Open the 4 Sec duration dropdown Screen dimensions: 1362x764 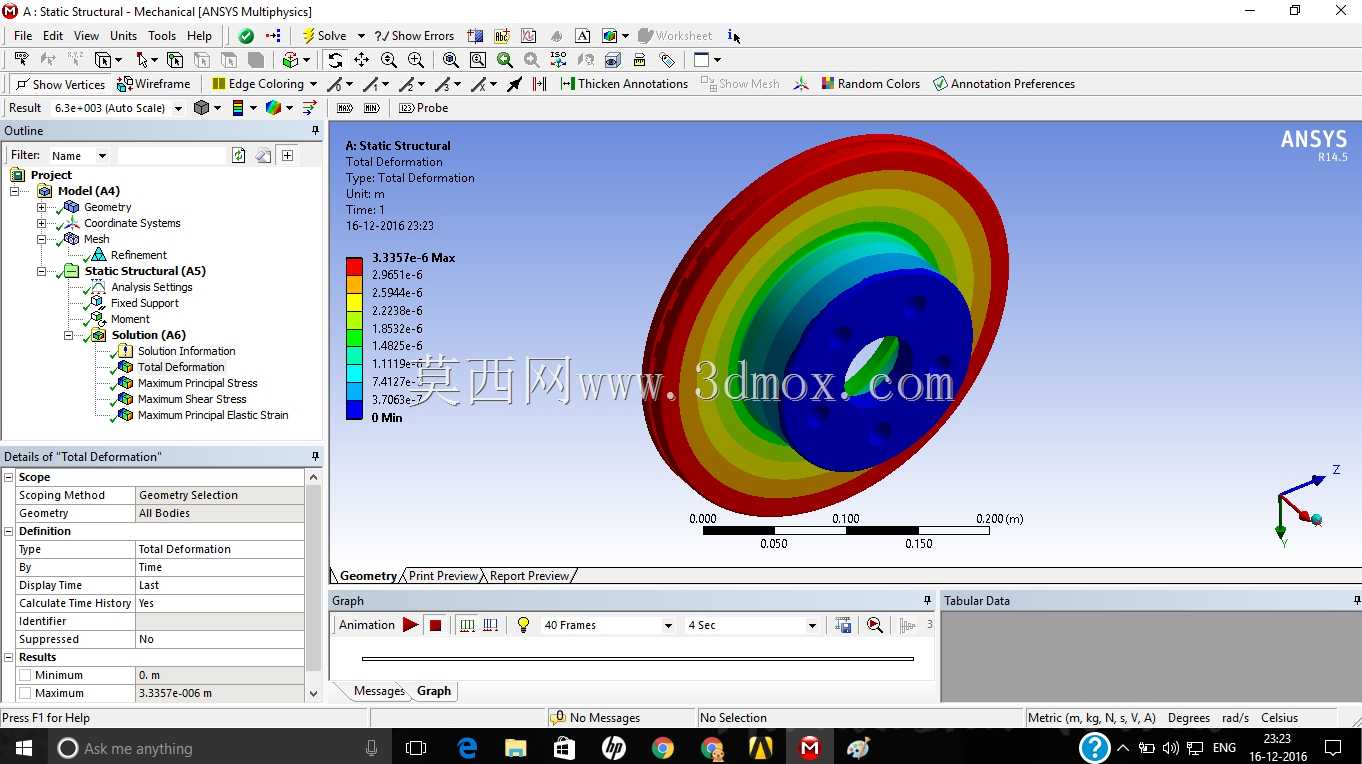[x=812, y=626]
